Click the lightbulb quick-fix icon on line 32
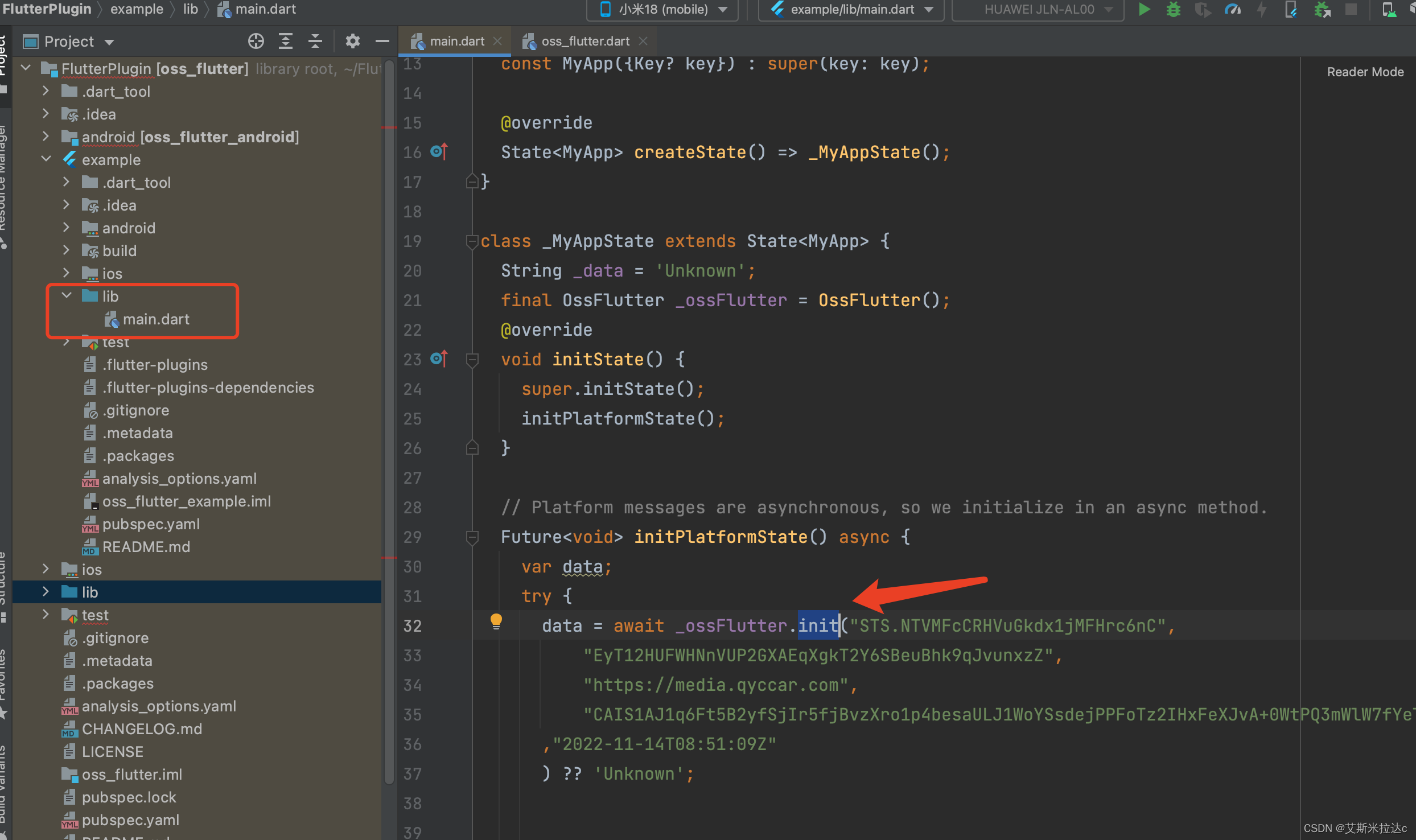The height and width of the screenshot is (840, 1416). (496, 621)
